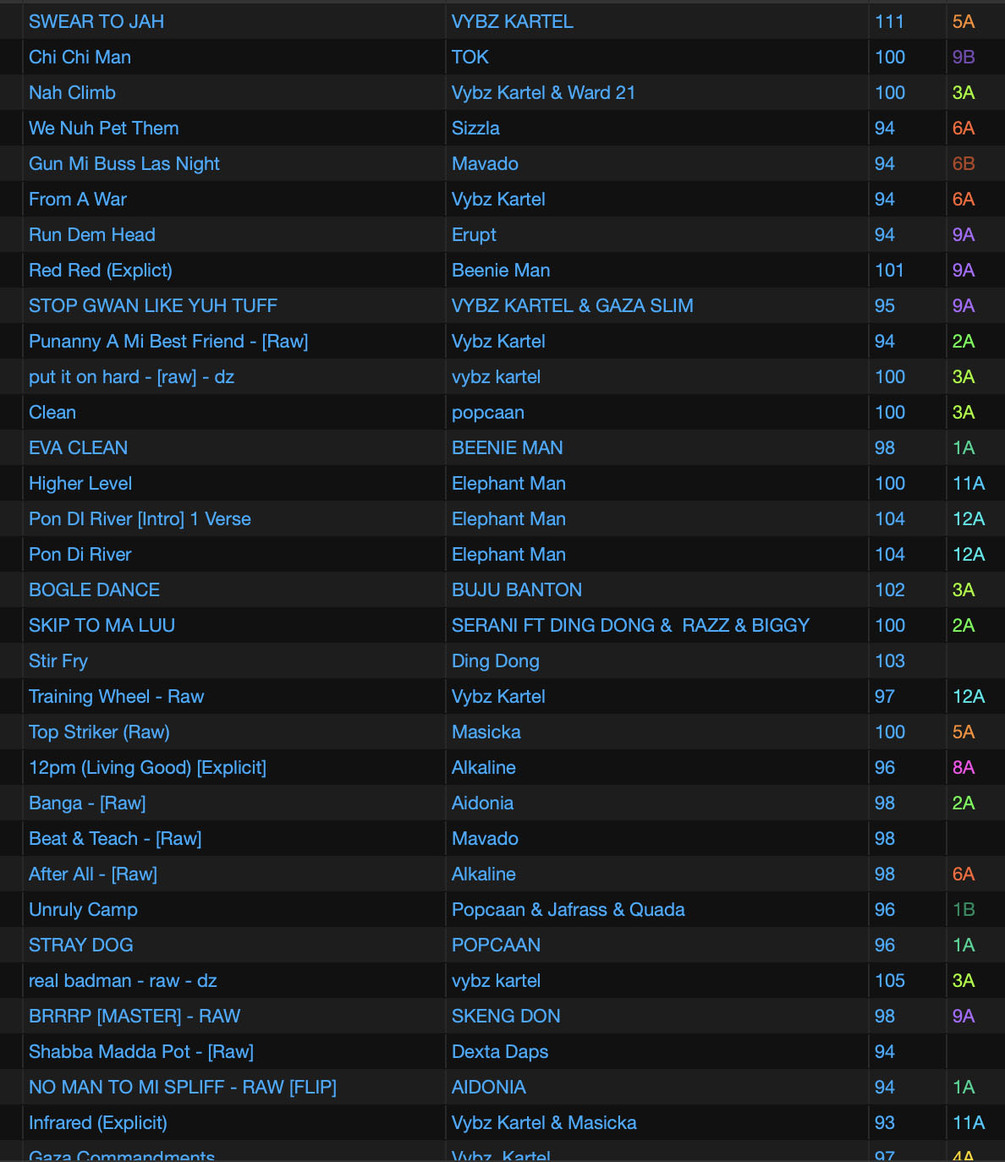Select the Nah Climb row
The image size is (1005, 1162).
(x=72, y=92)
